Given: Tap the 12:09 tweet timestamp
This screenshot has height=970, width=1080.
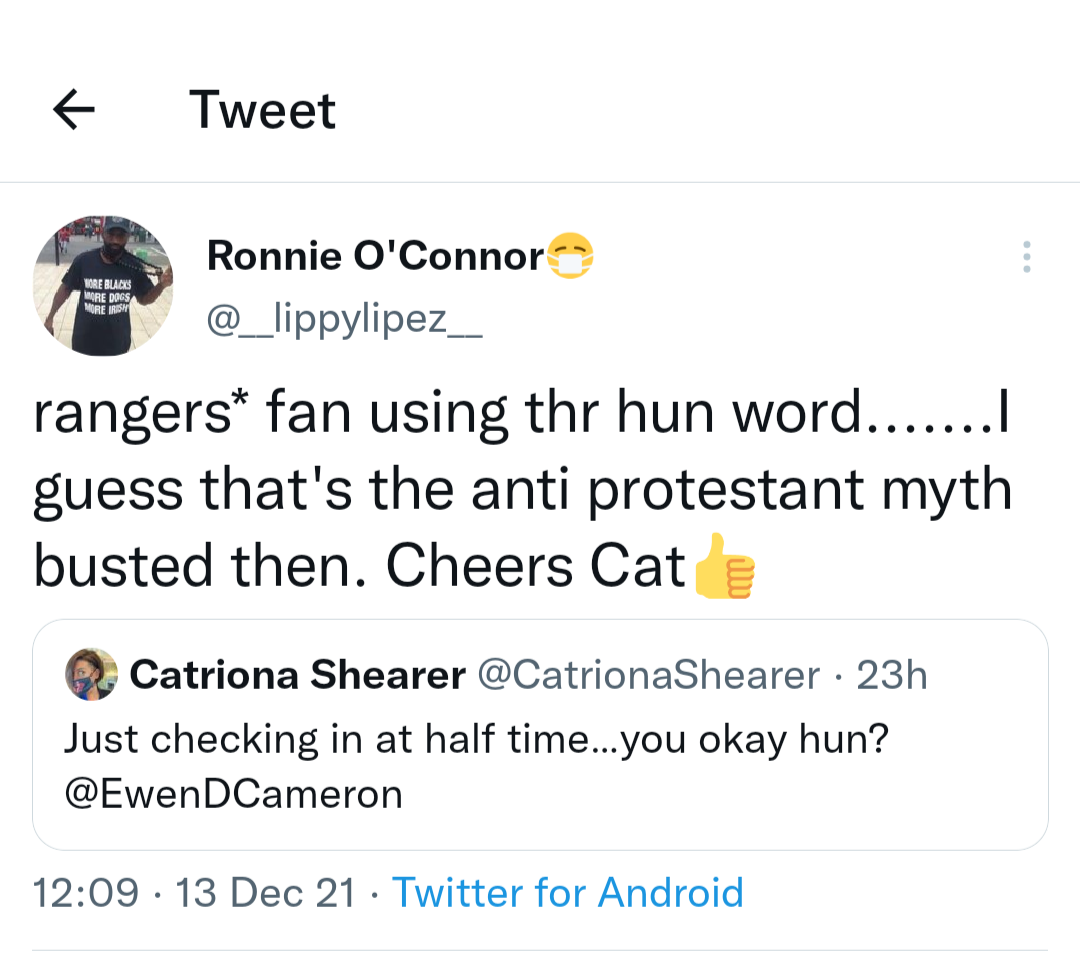Looking at the screenshot, I should click(85, 892).
